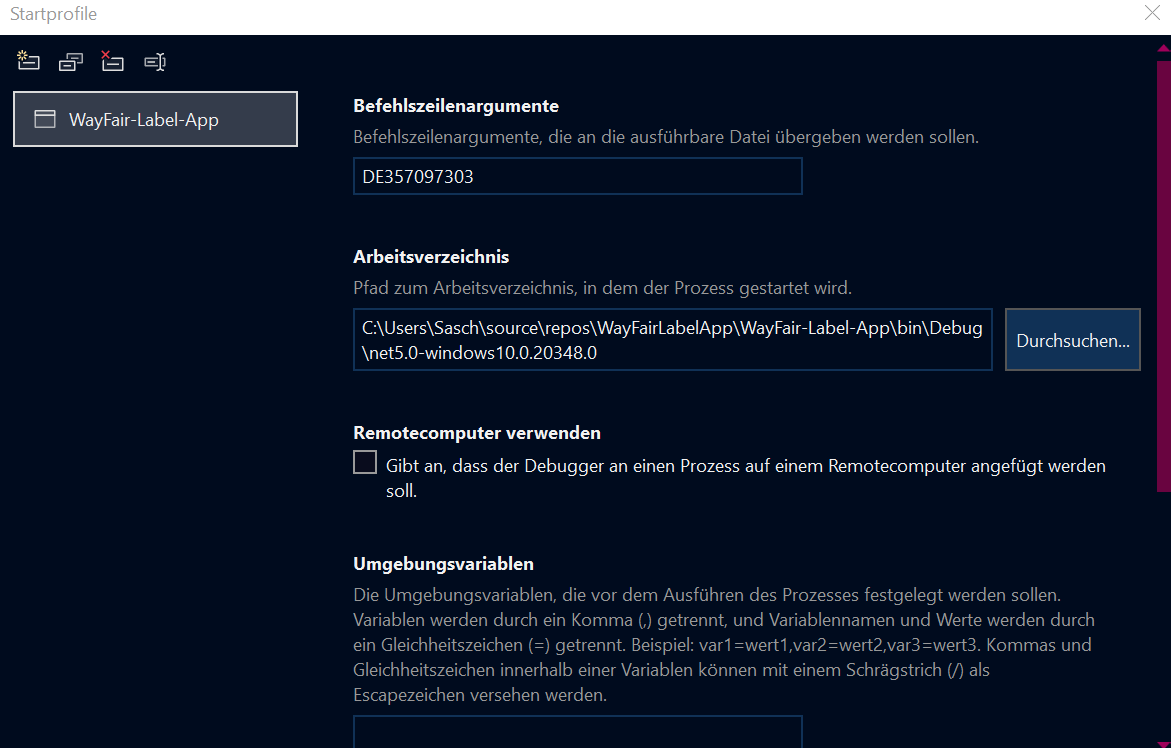Click the Arbeitsverzeichnis path field
This screenshot has width=1171, height=748.
pos(672,340)
